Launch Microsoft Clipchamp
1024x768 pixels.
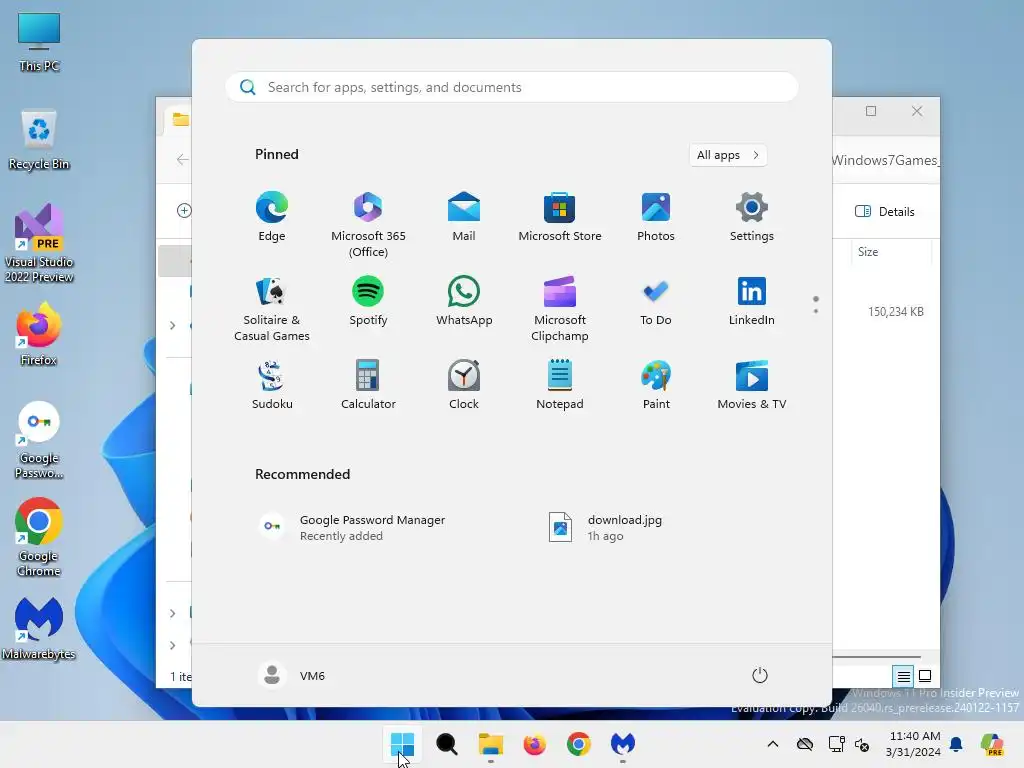(560, 309)
